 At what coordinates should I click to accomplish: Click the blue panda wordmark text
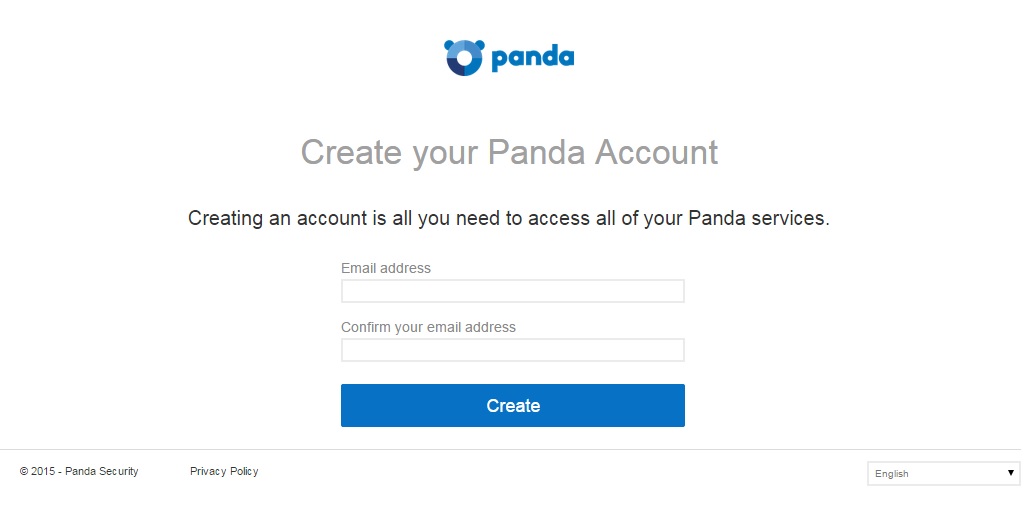coord(533,58)
